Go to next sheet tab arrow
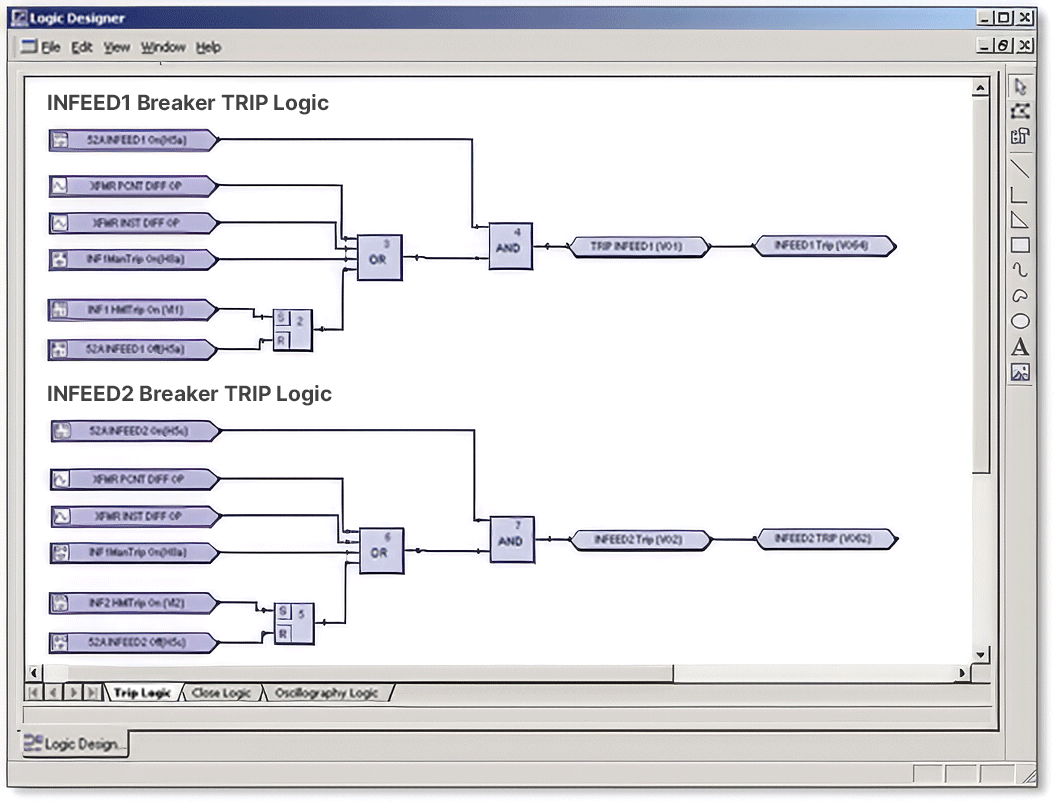This screenshot has width=1054, height=802. [73, 692]
